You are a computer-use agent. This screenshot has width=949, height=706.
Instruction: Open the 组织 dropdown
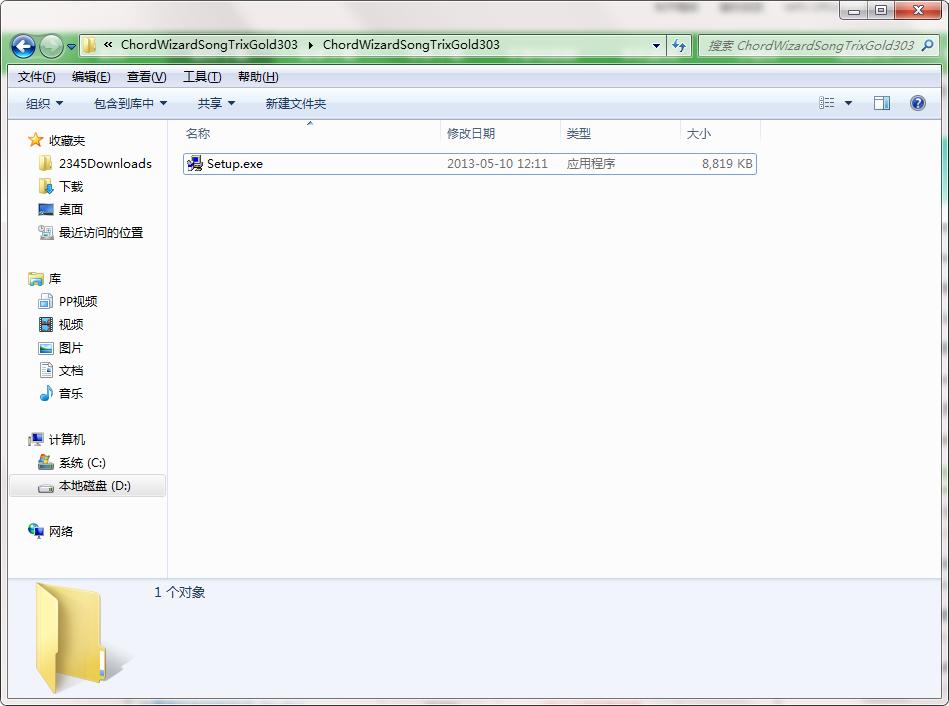click(44, 104)
